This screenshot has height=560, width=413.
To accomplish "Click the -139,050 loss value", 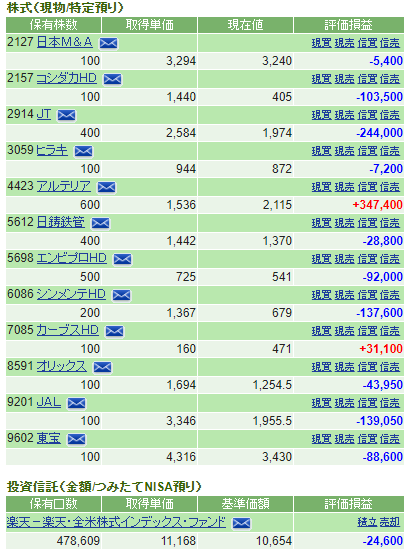I will coord(379,421).
